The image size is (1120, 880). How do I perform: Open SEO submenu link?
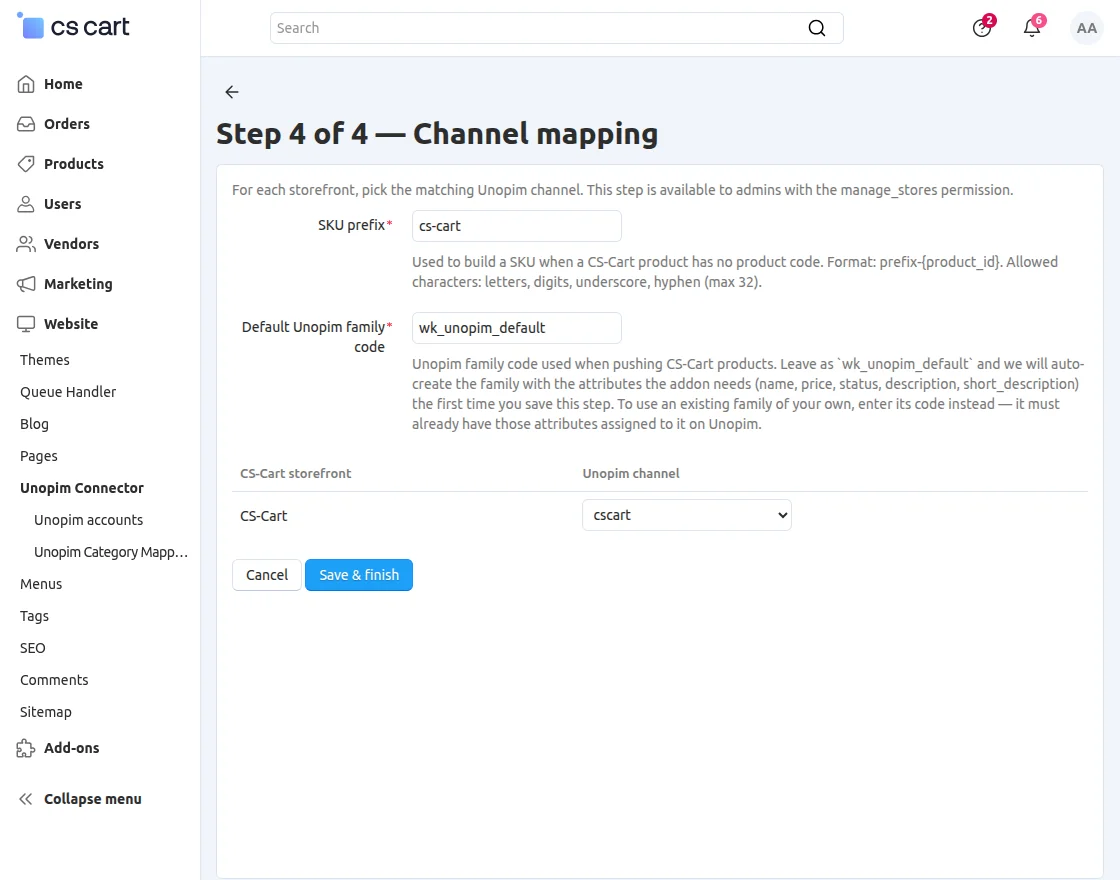tap(33, 648)
